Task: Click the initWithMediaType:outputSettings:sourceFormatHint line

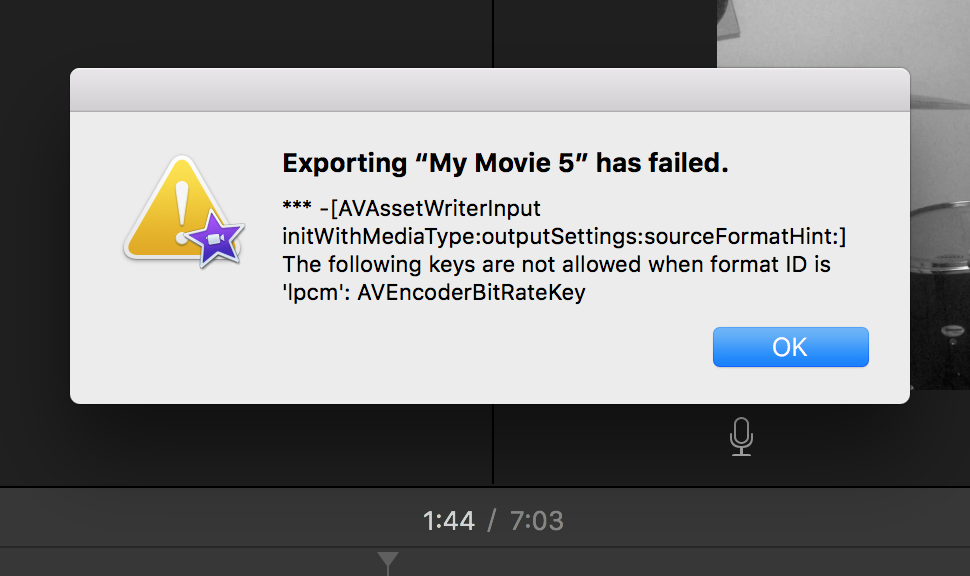Action: 564,237
